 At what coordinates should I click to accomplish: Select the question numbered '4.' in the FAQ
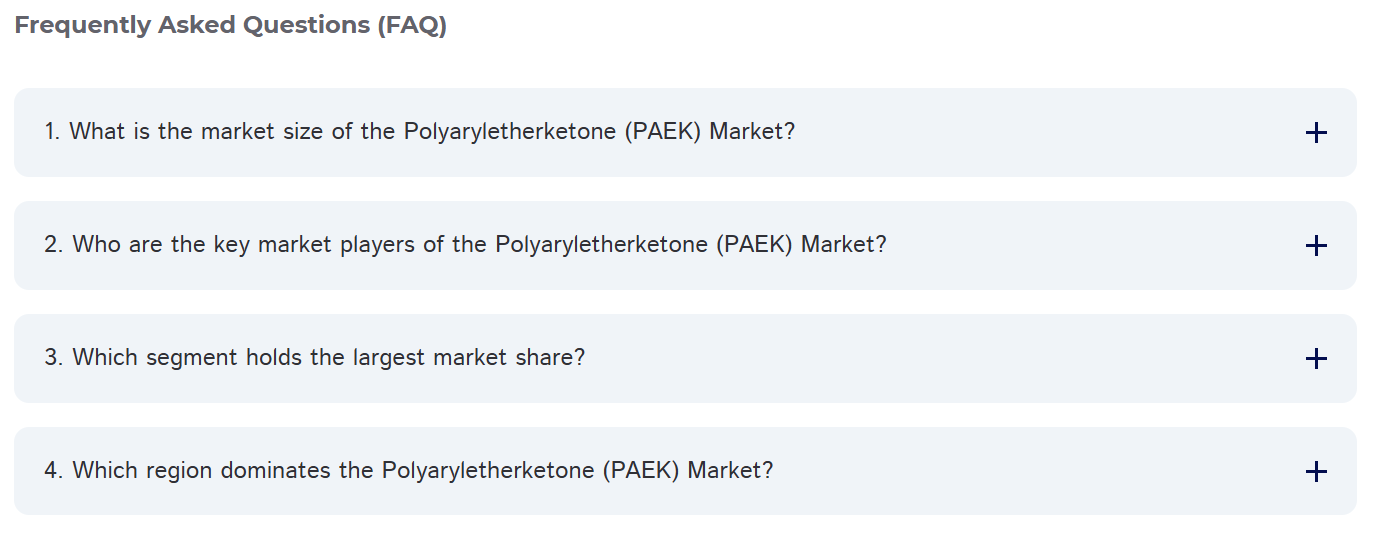tap(408, 471)
